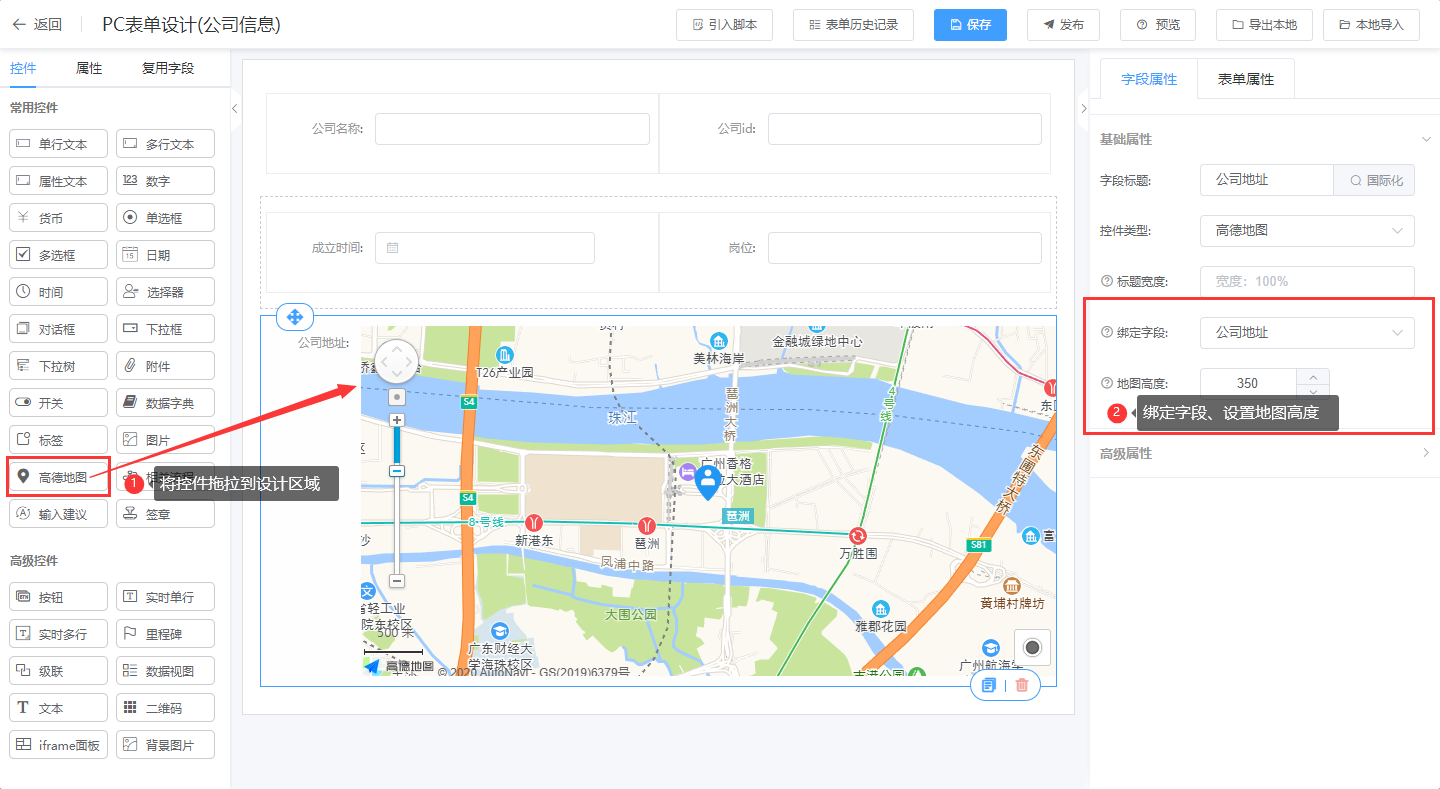Select the 多选框 checkbox control

[x=58, y=255]
